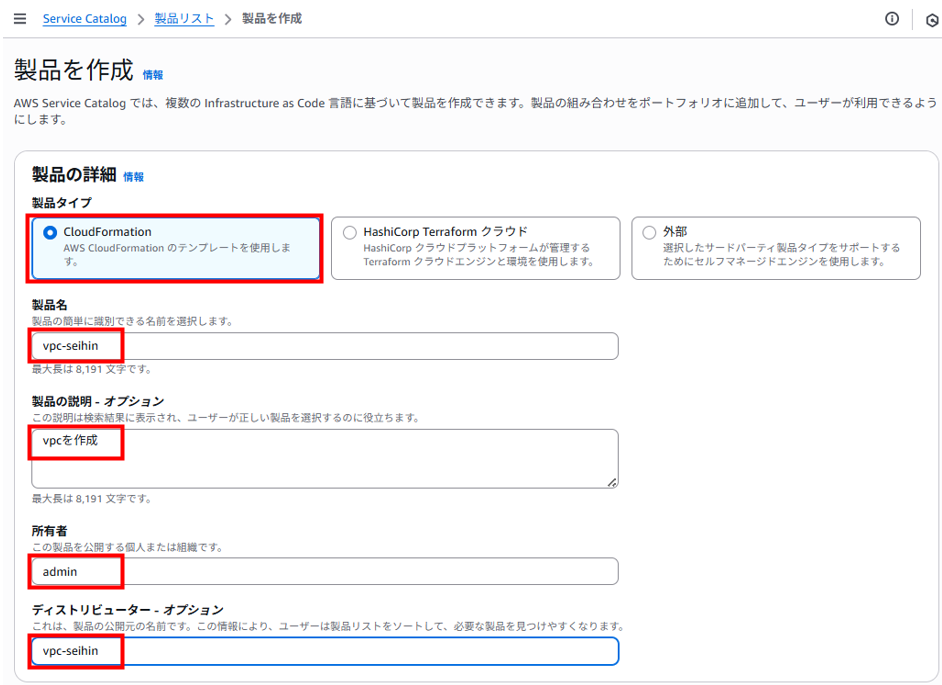The image size is (942, 685).
Task: Open the 製品リスト breadcrumb link
Action: point(184,19)
